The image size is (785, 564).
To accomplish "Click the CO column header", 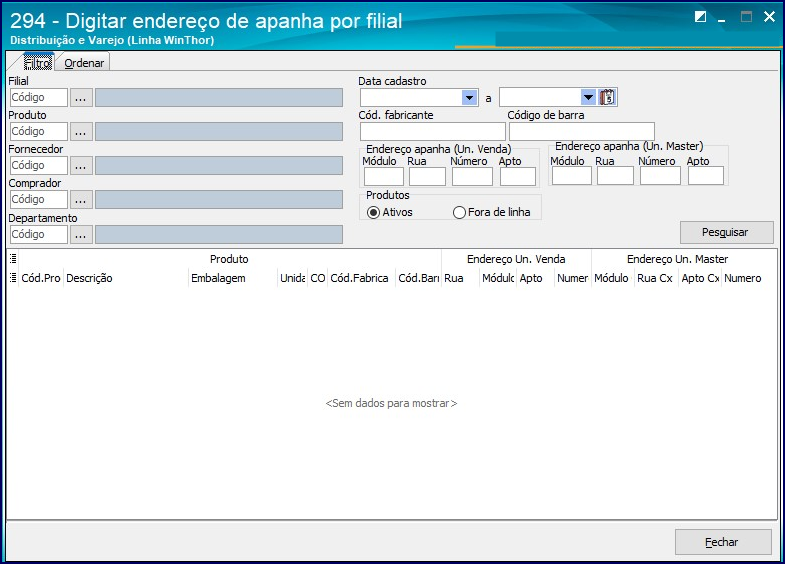I will pos(317,278).
